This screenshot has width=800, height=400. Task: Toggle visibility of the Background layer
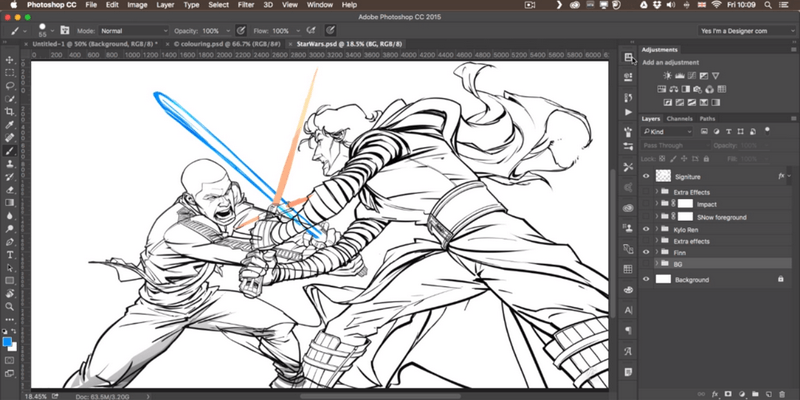coord(646,280)
